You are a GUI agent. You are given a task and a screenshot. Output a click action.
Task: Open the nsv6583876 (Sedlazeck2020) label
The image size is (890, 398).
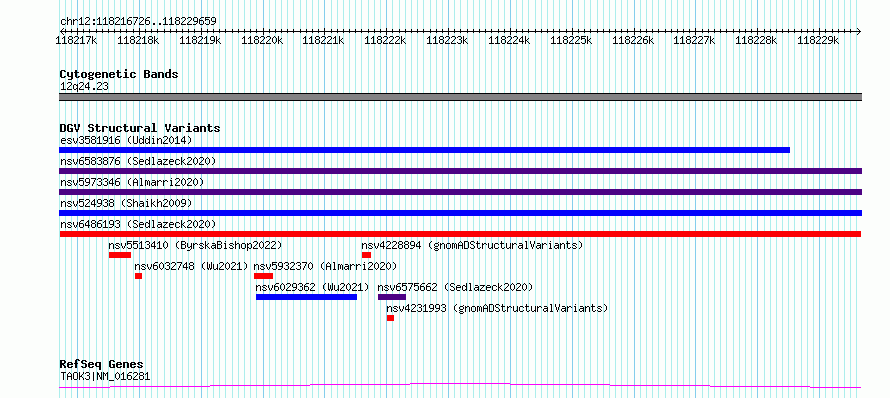[x=138, y=161]
